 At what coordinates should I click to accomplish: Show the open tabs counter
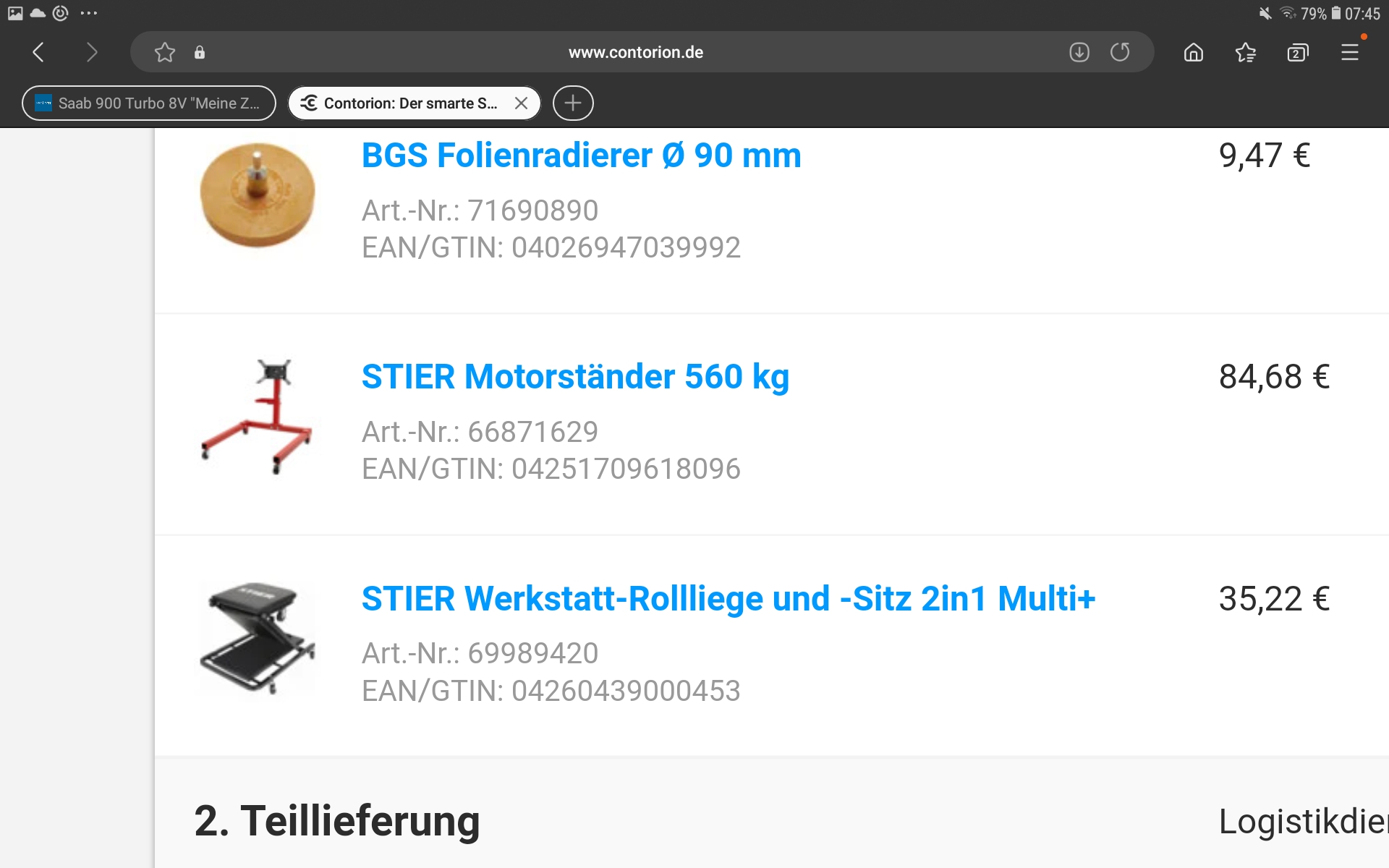1298,52
